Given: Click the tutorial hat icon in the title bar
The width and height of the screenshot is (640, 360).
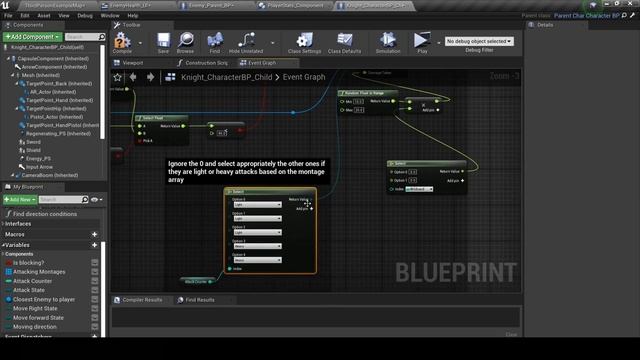Looking at the screenshot, I should (593, 4).
